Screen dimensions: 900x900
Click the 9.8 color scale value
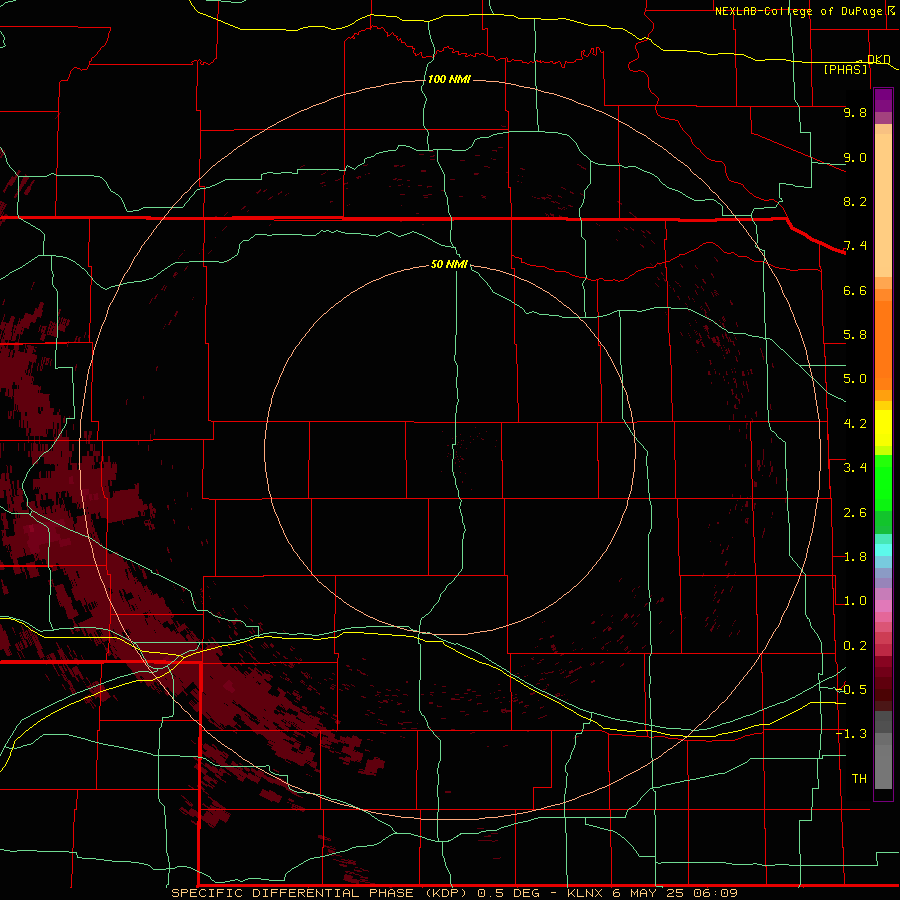point(855,112)
